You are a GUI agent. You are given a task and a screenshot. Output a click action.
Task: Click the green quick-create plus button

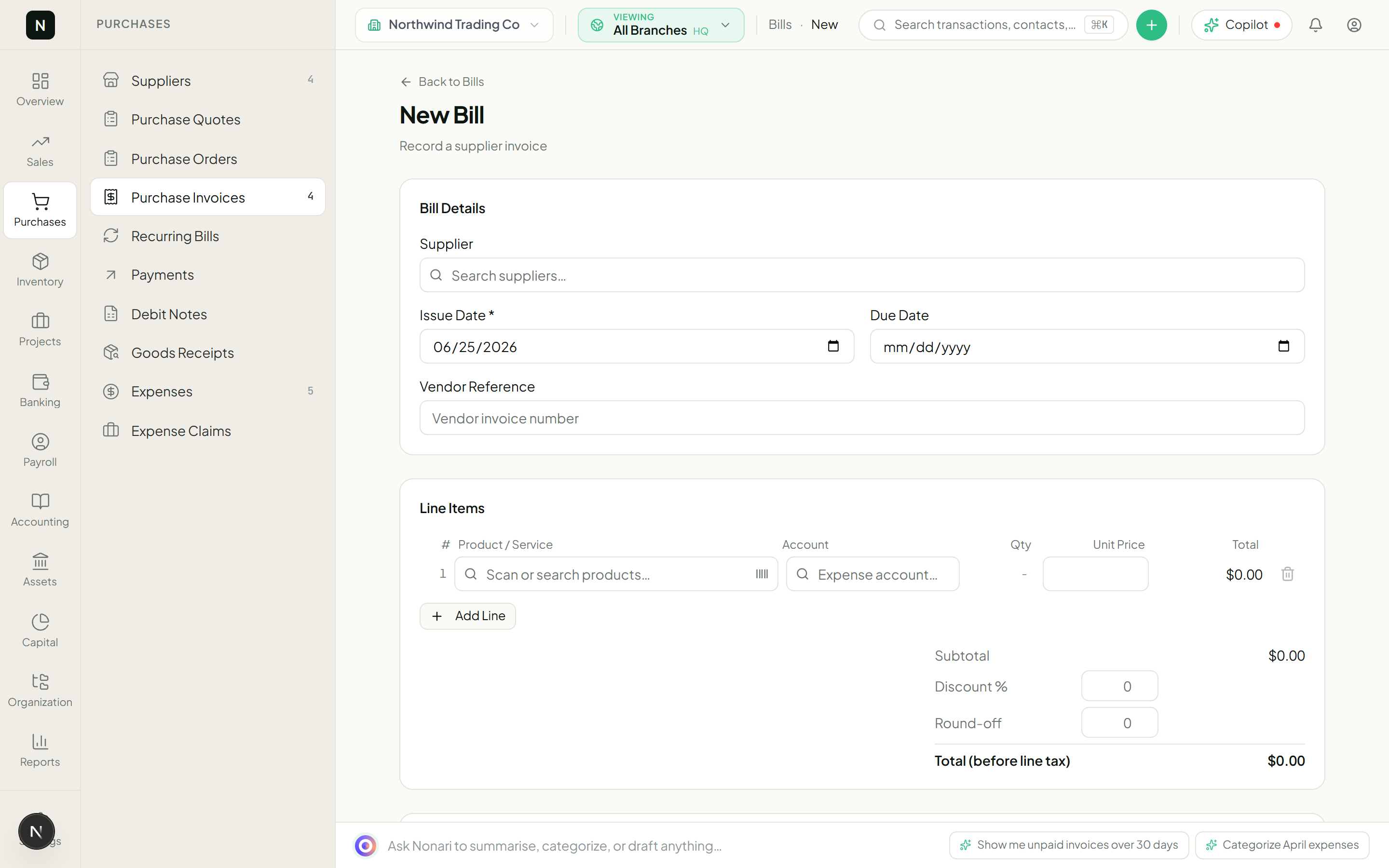point(1151,25)
